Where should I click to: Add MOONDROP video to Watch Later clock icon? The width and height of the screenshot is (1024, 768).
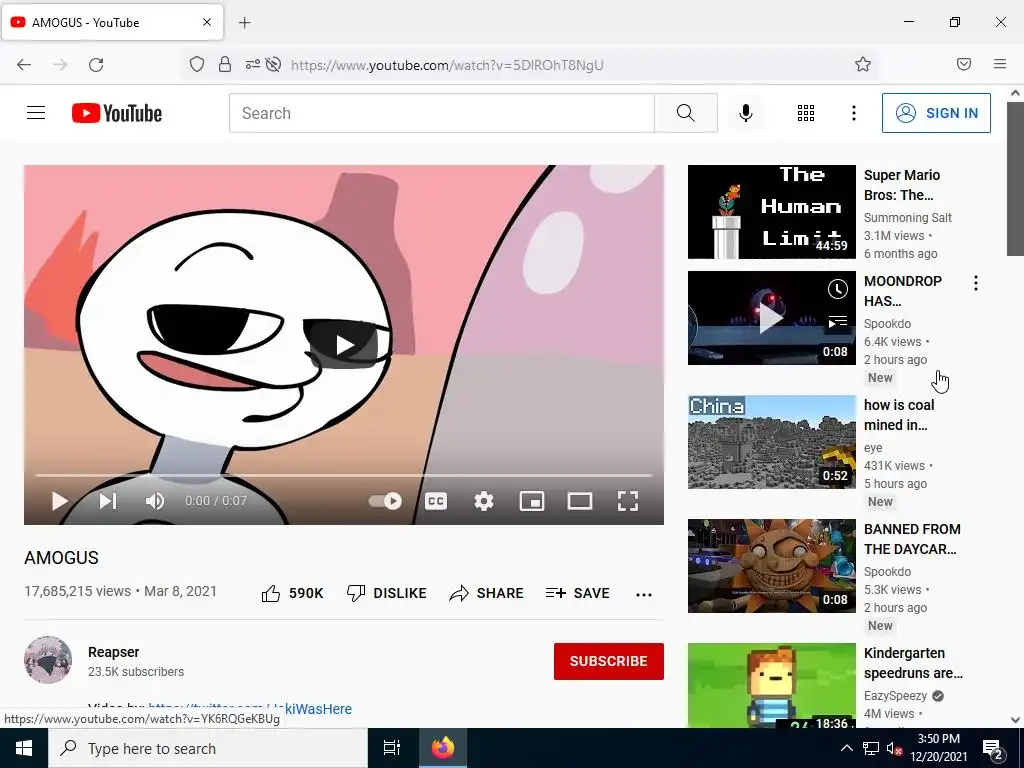click(x=837, y=289)
